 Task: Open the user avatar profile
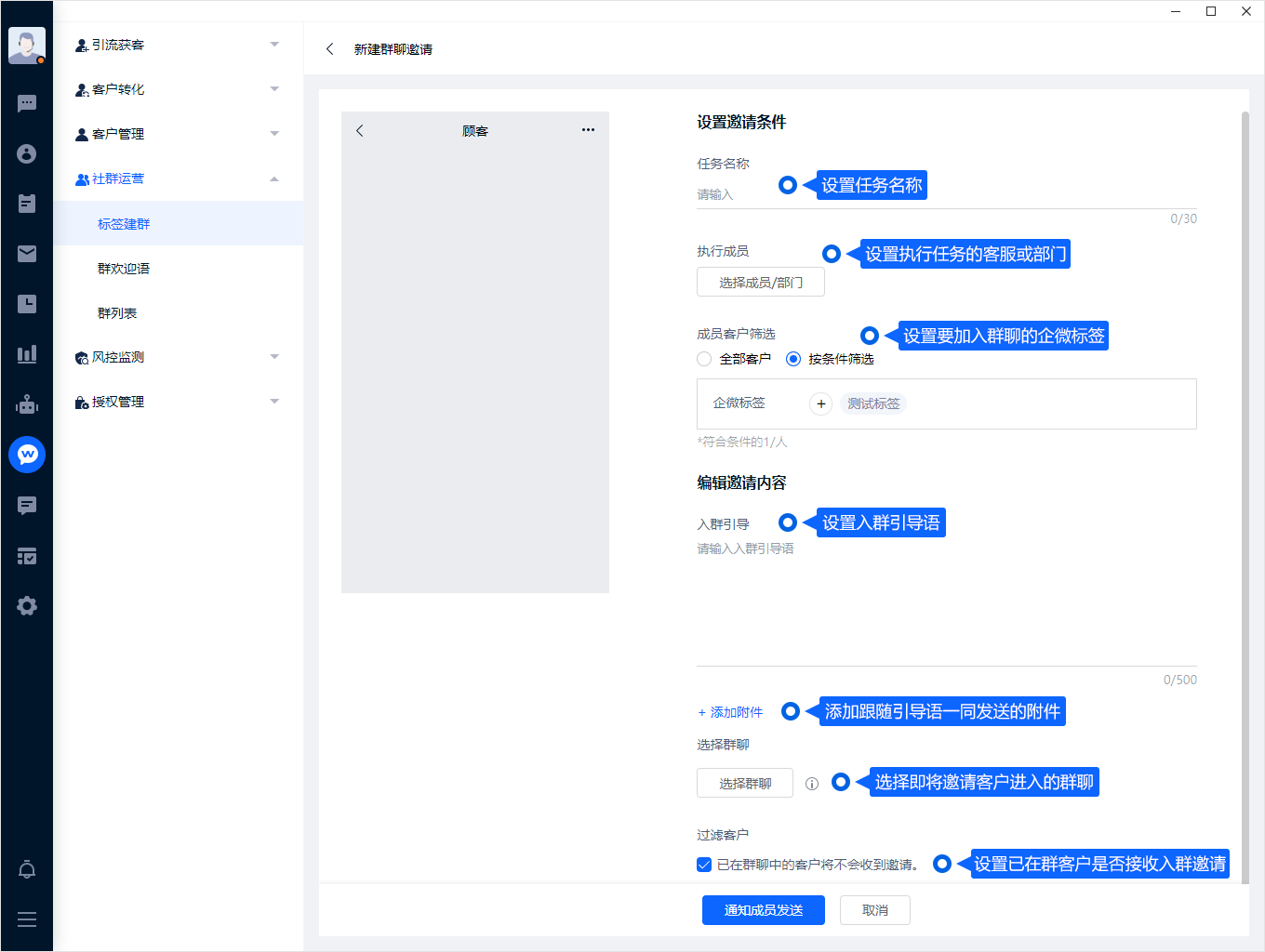click(27, 46)
